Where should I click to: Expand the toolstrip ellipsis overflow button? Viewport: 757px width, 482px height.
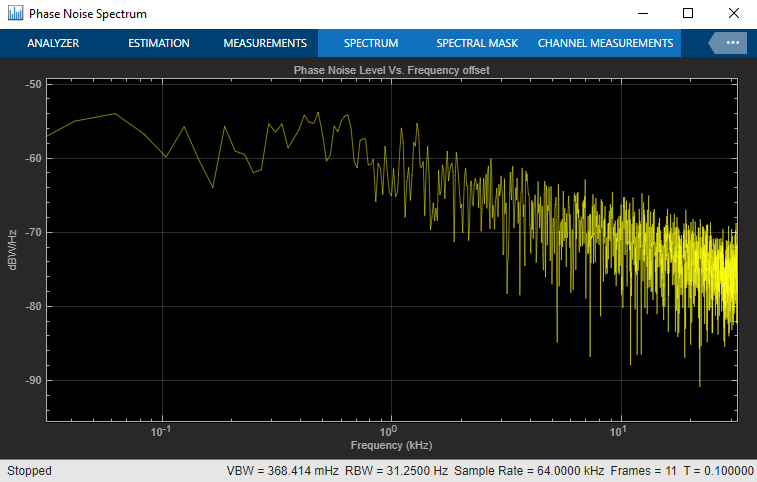pyautogui.click(x=731, y=43)
